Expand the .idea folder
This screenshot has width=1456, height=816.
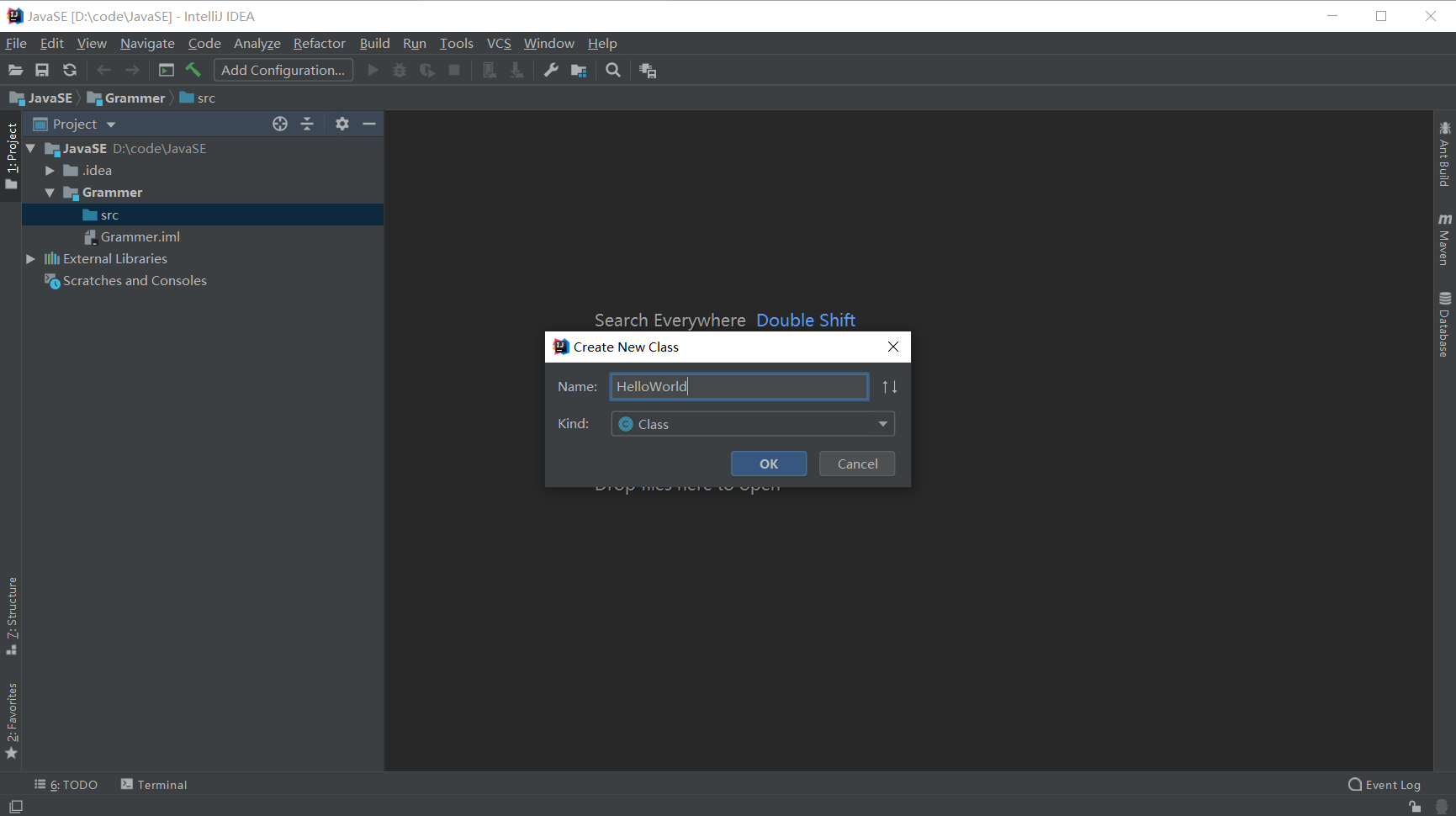(x=50, y=171)
